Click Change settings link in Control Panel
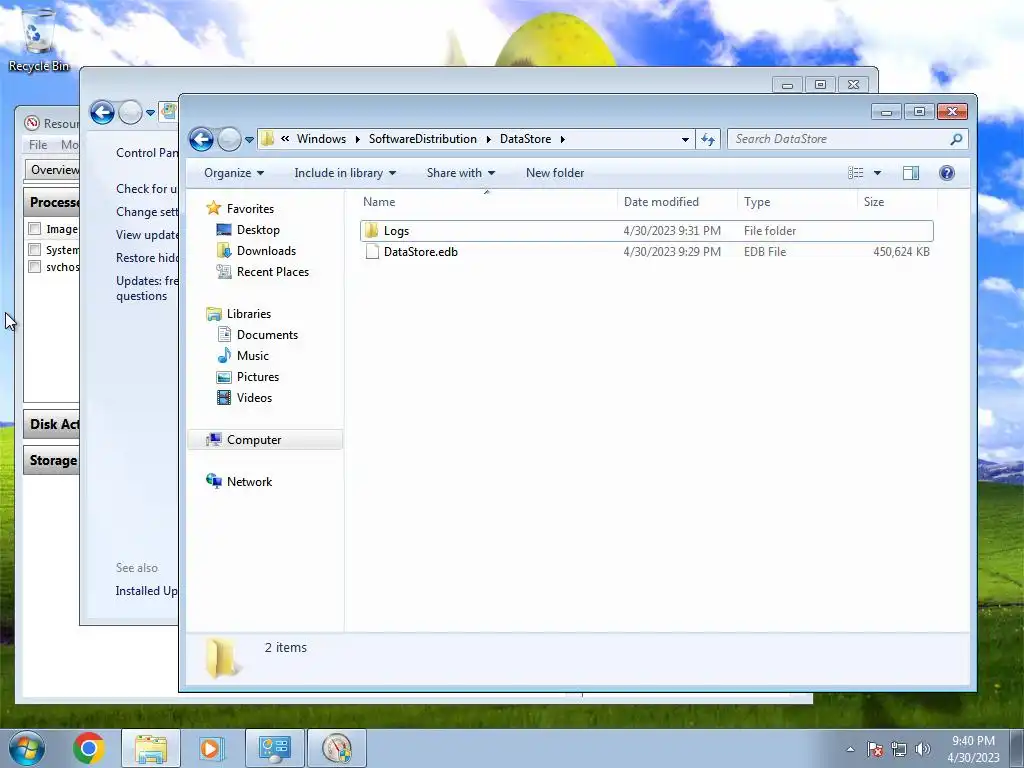Screen dimensions: 1024x768 pos(146,212)
